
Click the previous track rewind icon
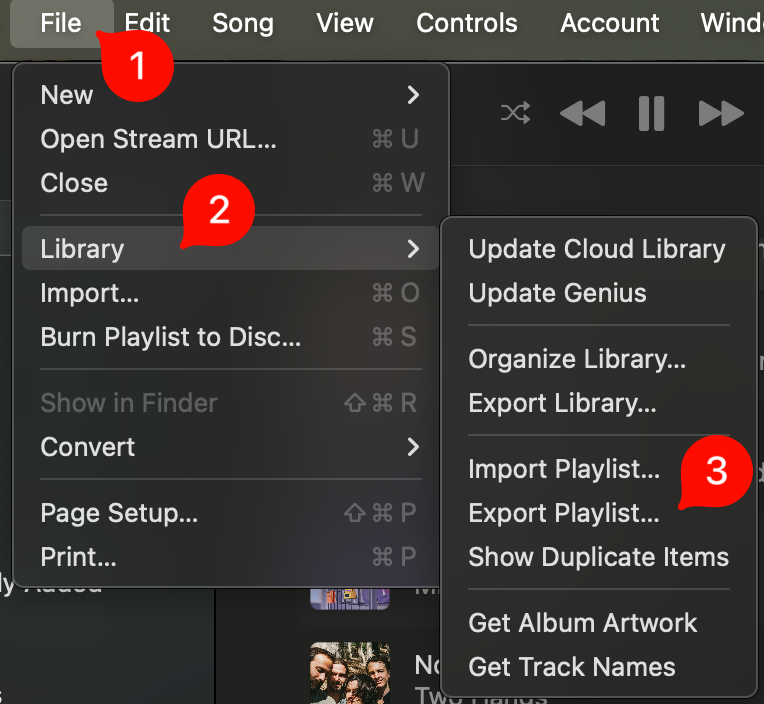click(583, 113)
